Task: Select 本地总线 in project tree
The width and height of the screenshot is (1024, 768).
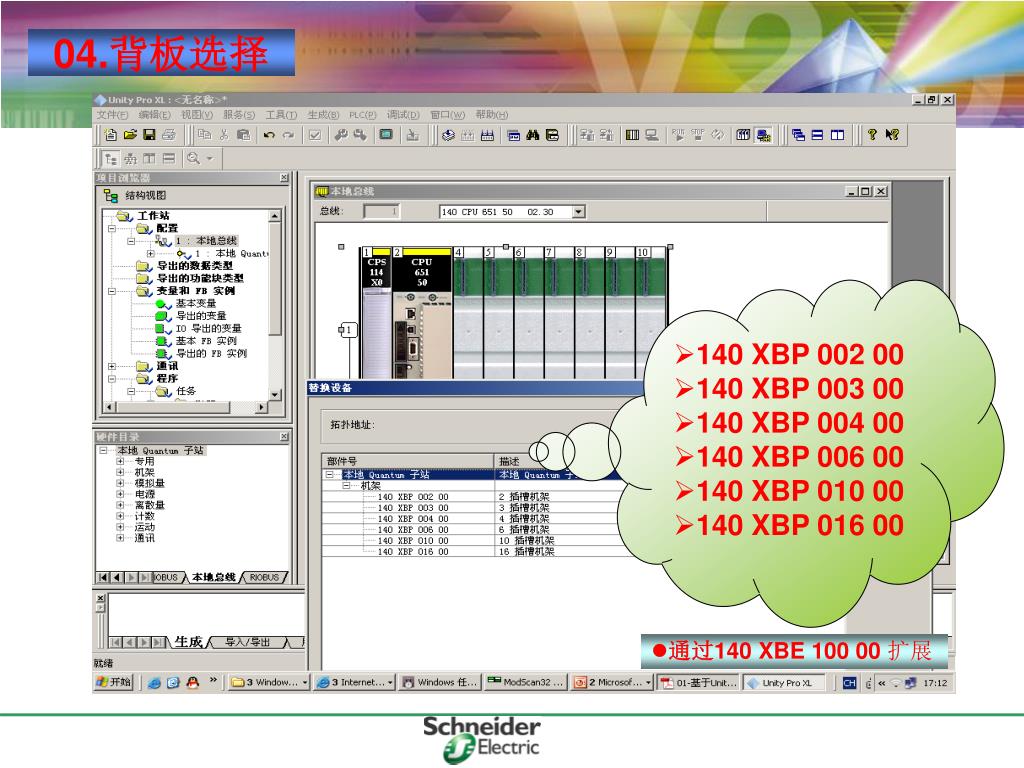Action: pyautogui.click(x=206, y=241)
